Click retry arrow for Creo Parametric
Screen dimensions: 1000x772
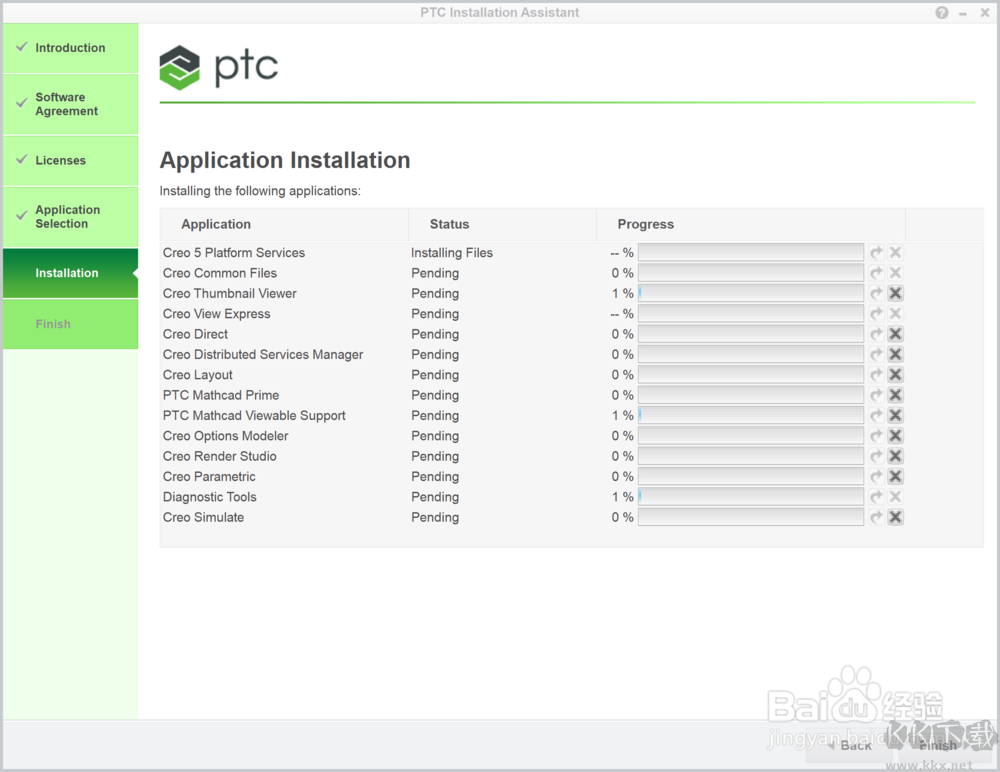[876, 477]
